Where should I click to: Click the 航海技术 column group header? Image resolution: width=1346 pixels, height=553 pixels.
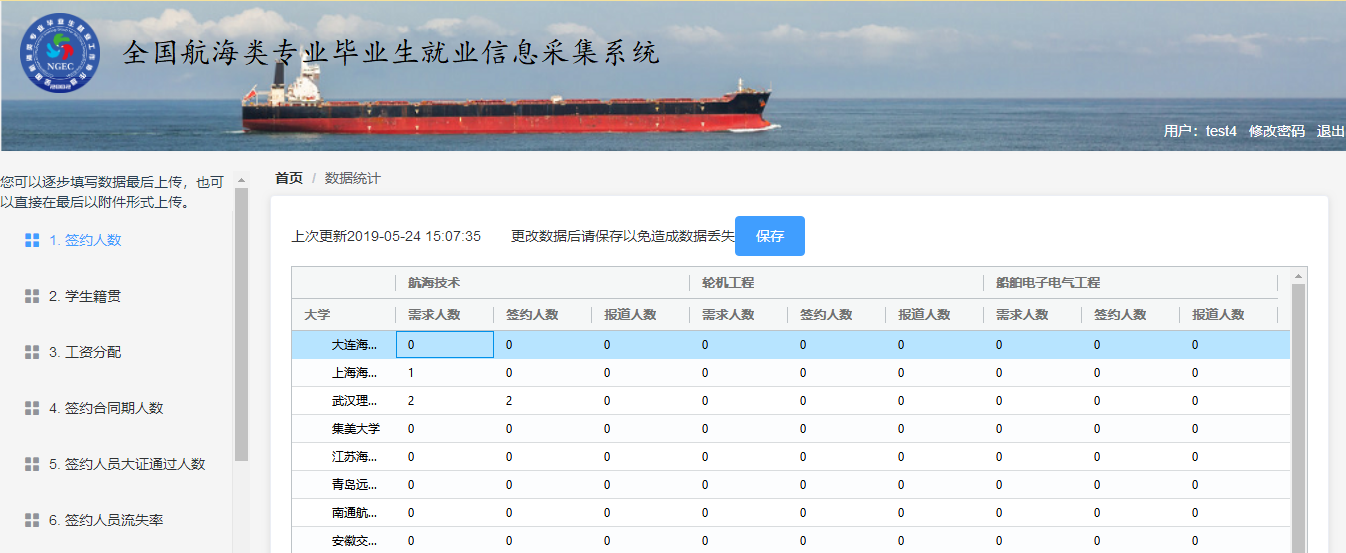coord(434,283)
